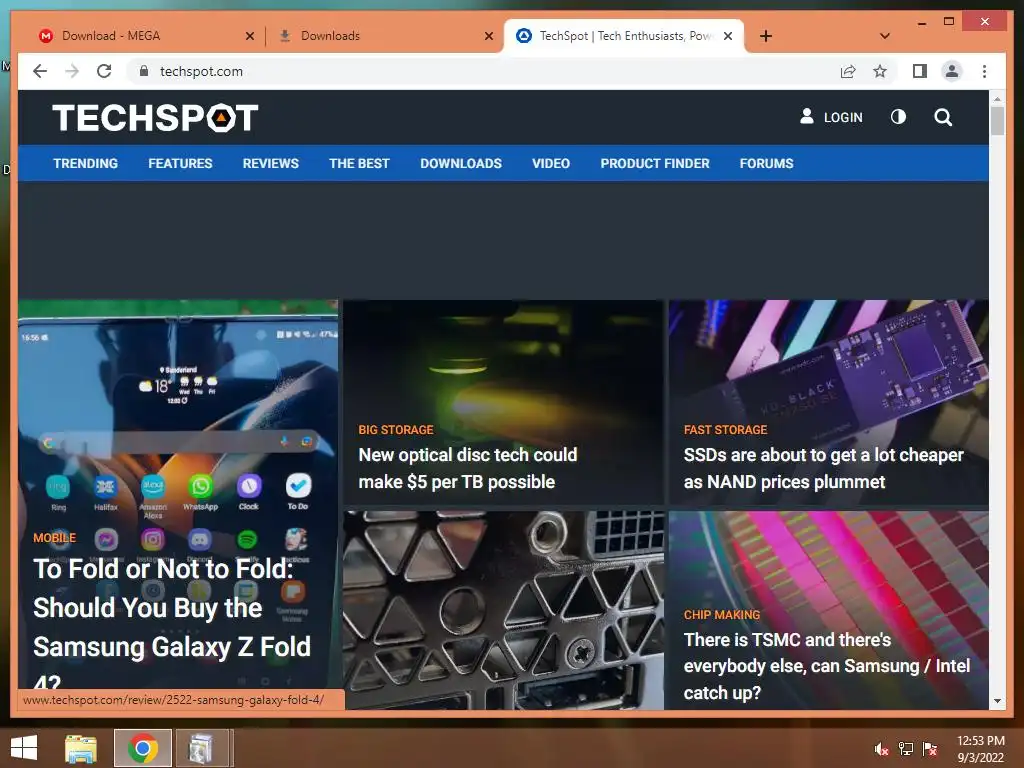This screenshot has height=768, width=1024.
Task: Open the TRENDING menu
Action: (x=86, y=163)
